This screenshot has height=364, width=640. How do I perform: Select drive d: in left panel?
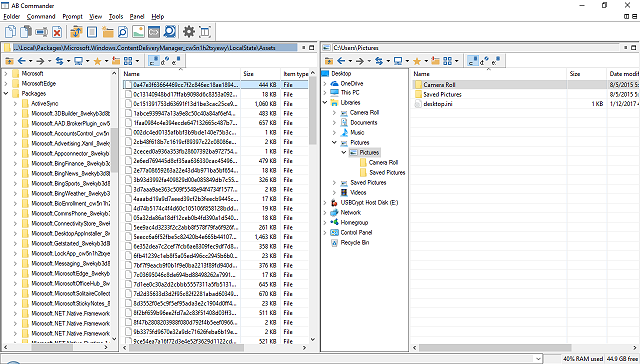165,61
